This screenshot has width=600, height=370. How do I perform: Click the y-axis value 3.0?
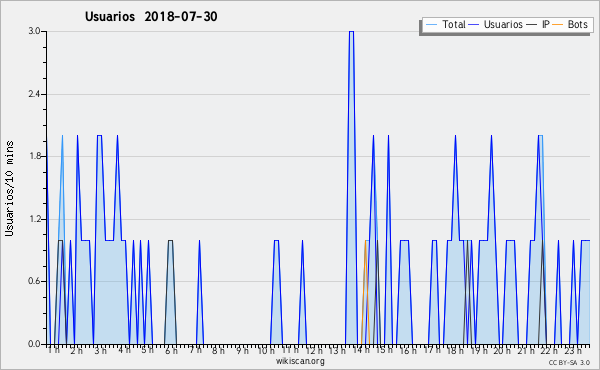[x=34, y=31]
